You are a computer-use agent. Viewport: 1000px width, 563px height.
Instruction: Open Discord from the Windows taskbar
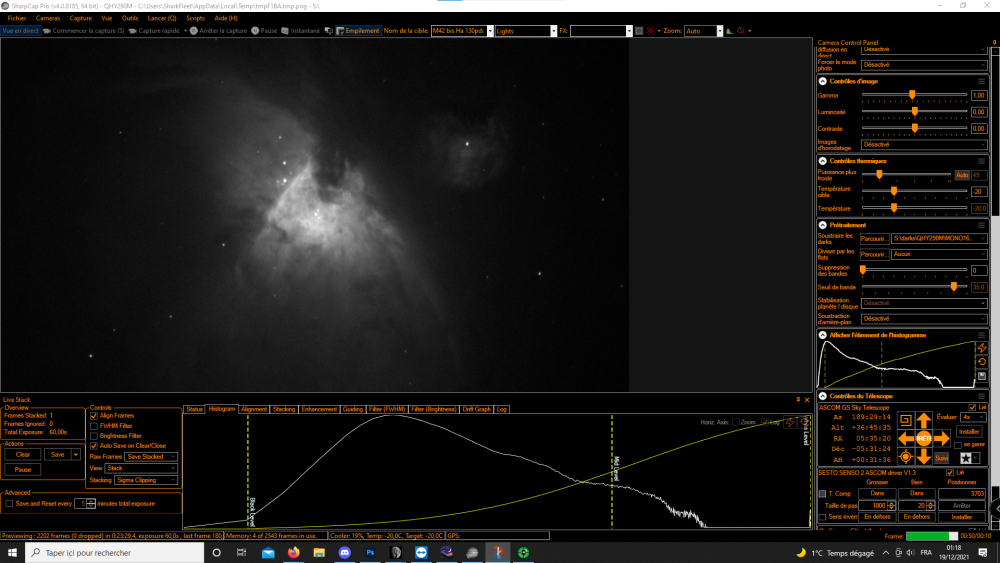[x=344, y=553]
